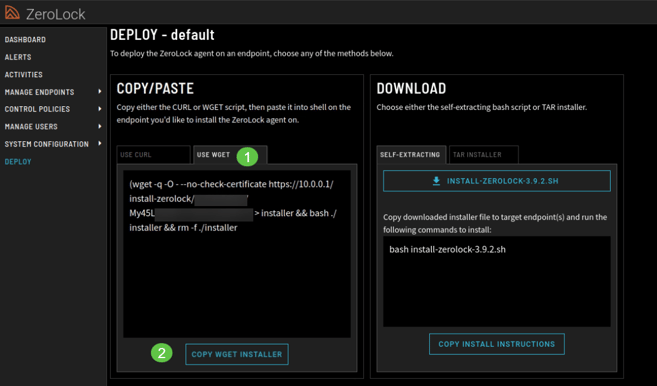
Task: Switch to the Use WGET tab
Action: tap(230, 155)
